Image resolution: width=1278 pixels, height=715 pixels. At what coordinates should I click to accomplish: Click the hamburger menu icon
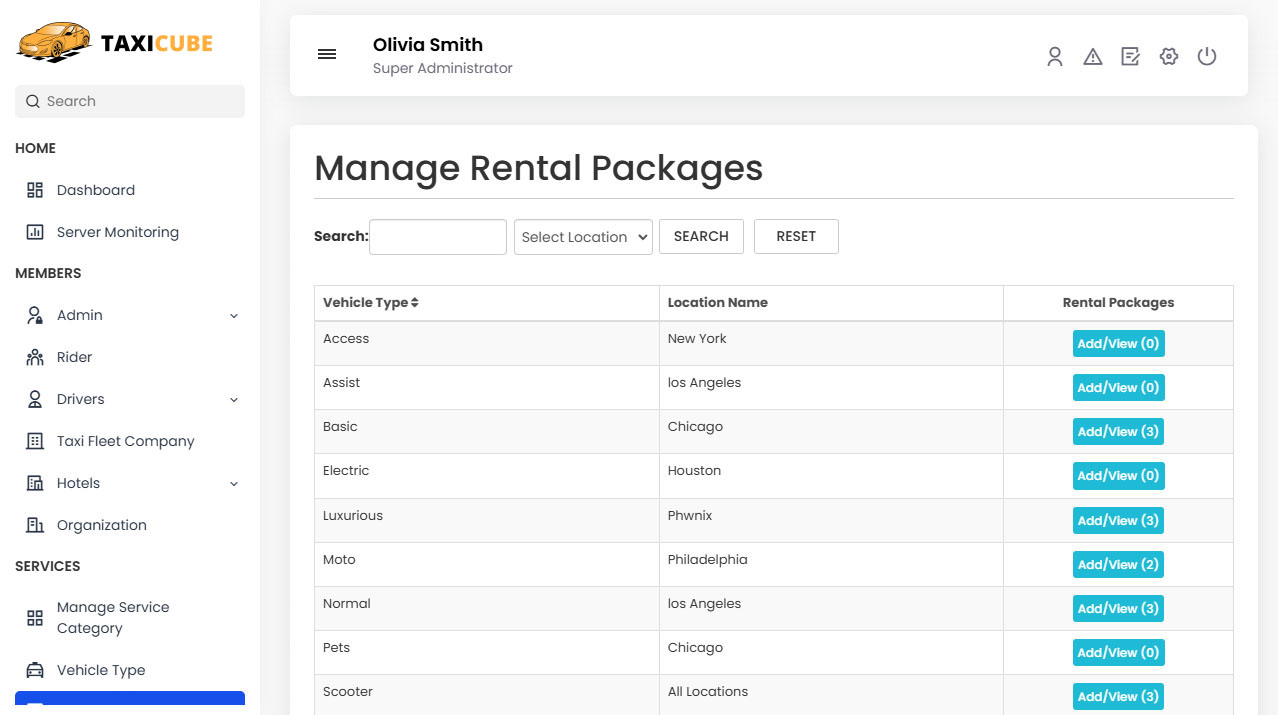(x=327, y=55)
